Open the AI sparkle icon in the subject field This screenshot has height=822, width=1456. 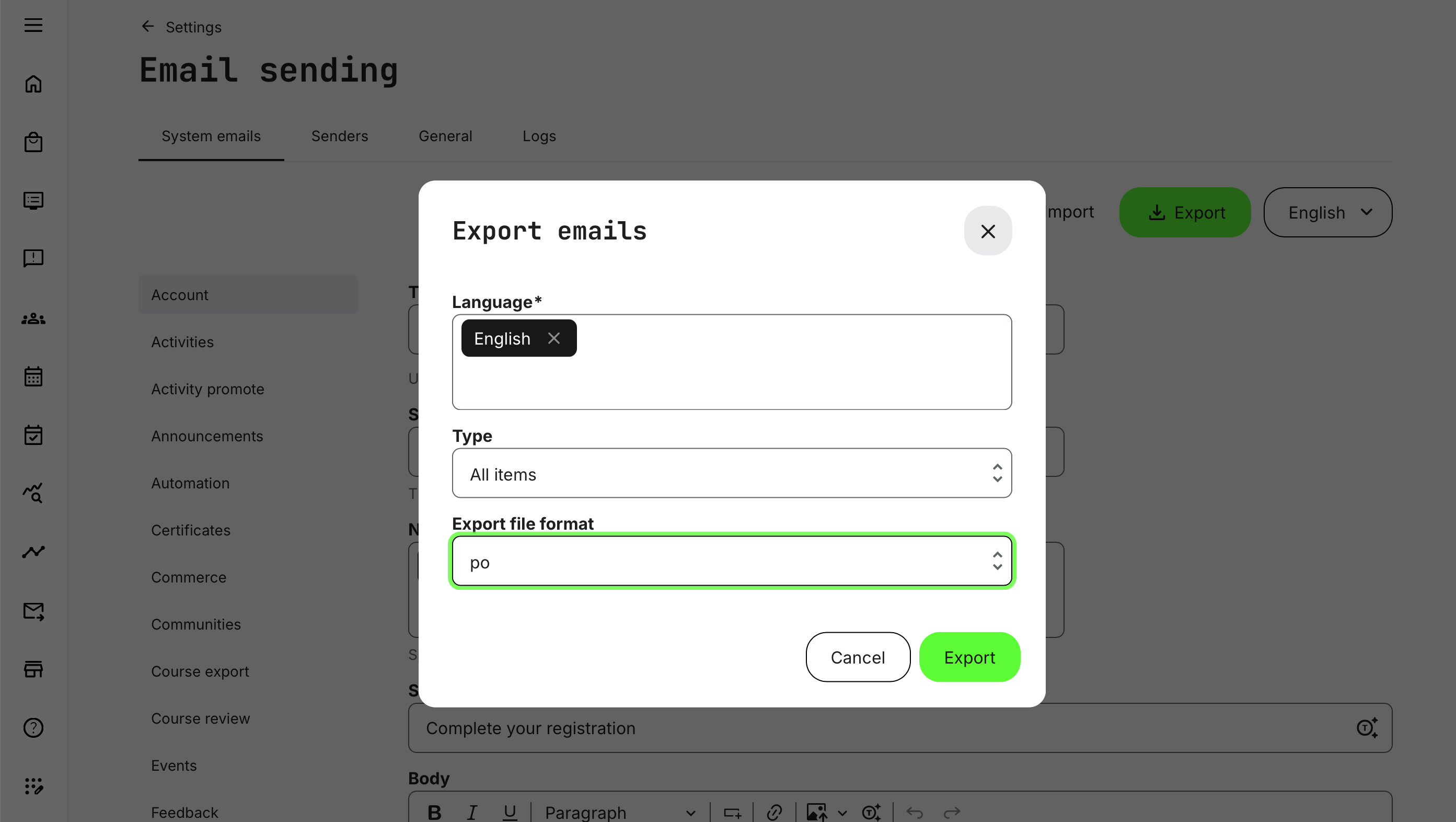[1367, 727]
